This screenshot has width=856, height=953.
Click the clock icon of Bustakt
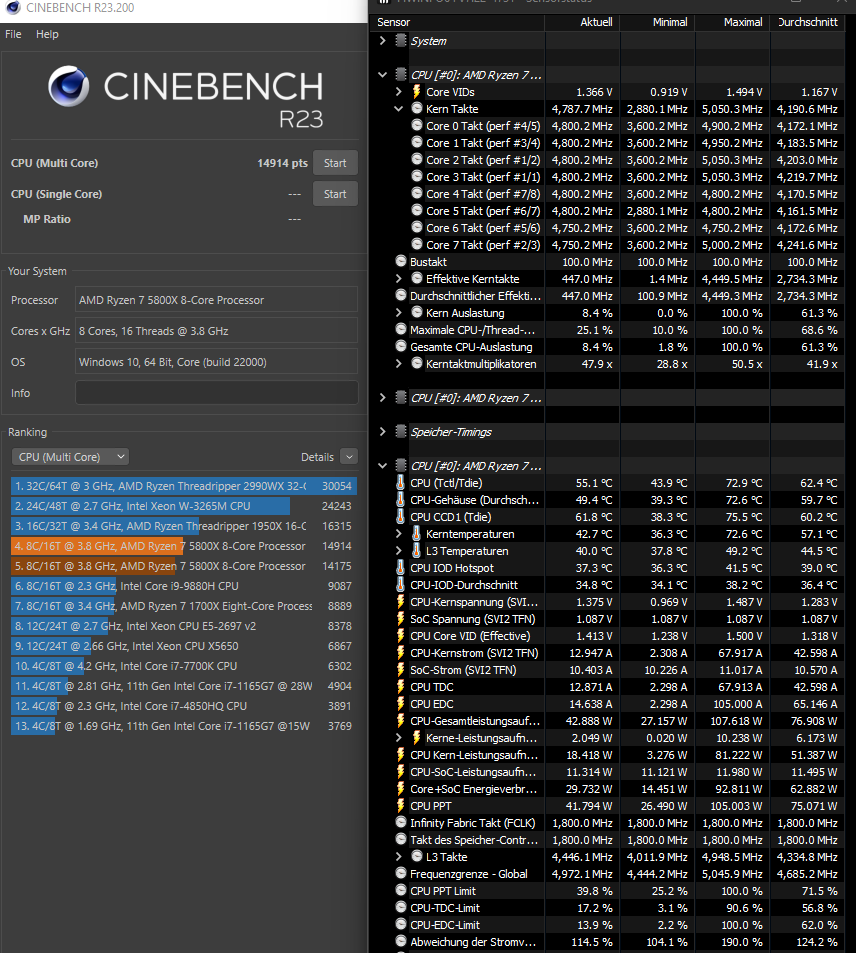coord(401,261)
